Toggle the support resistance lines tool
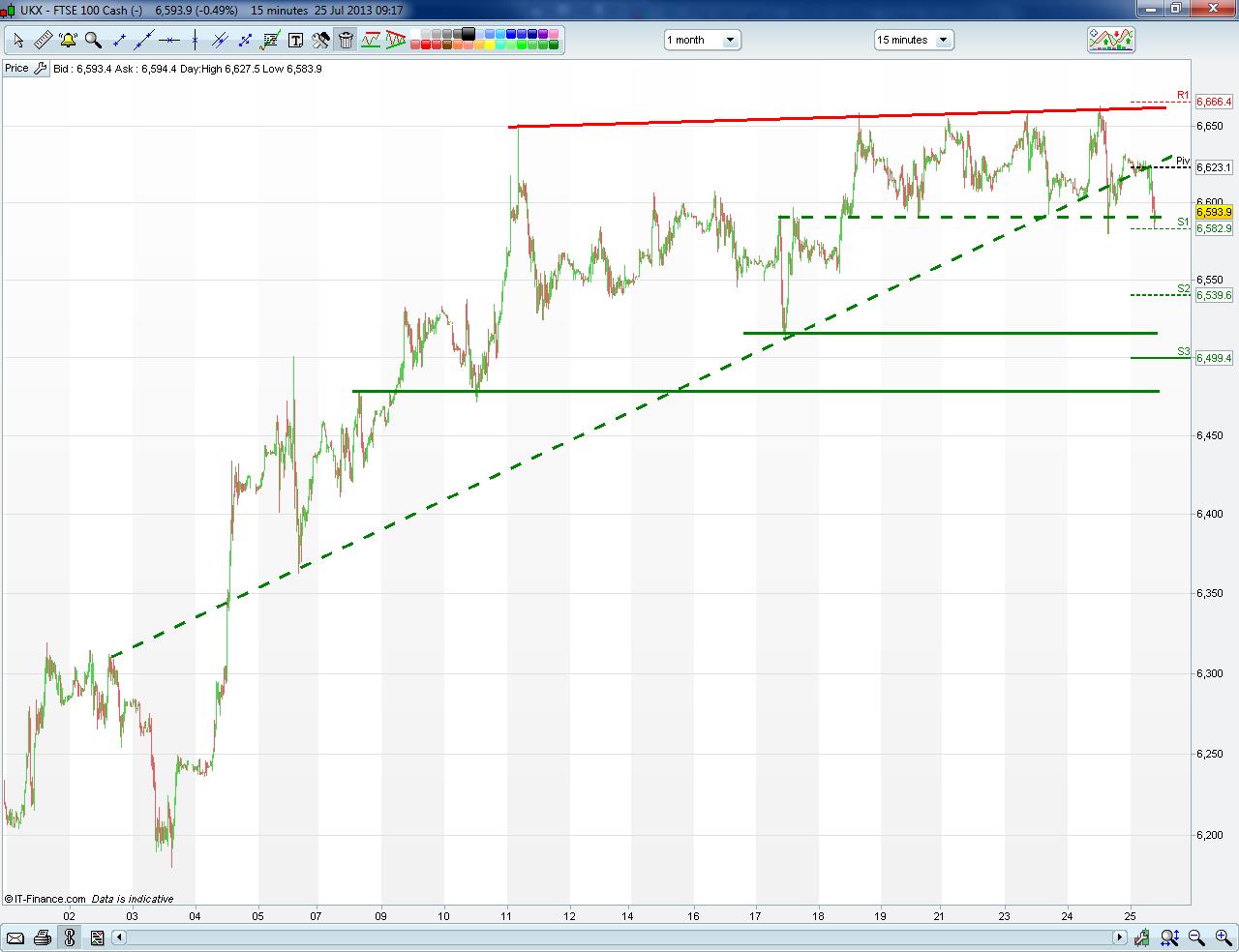1239x952 pixels. pyautogui.click(x=371, y=40)
